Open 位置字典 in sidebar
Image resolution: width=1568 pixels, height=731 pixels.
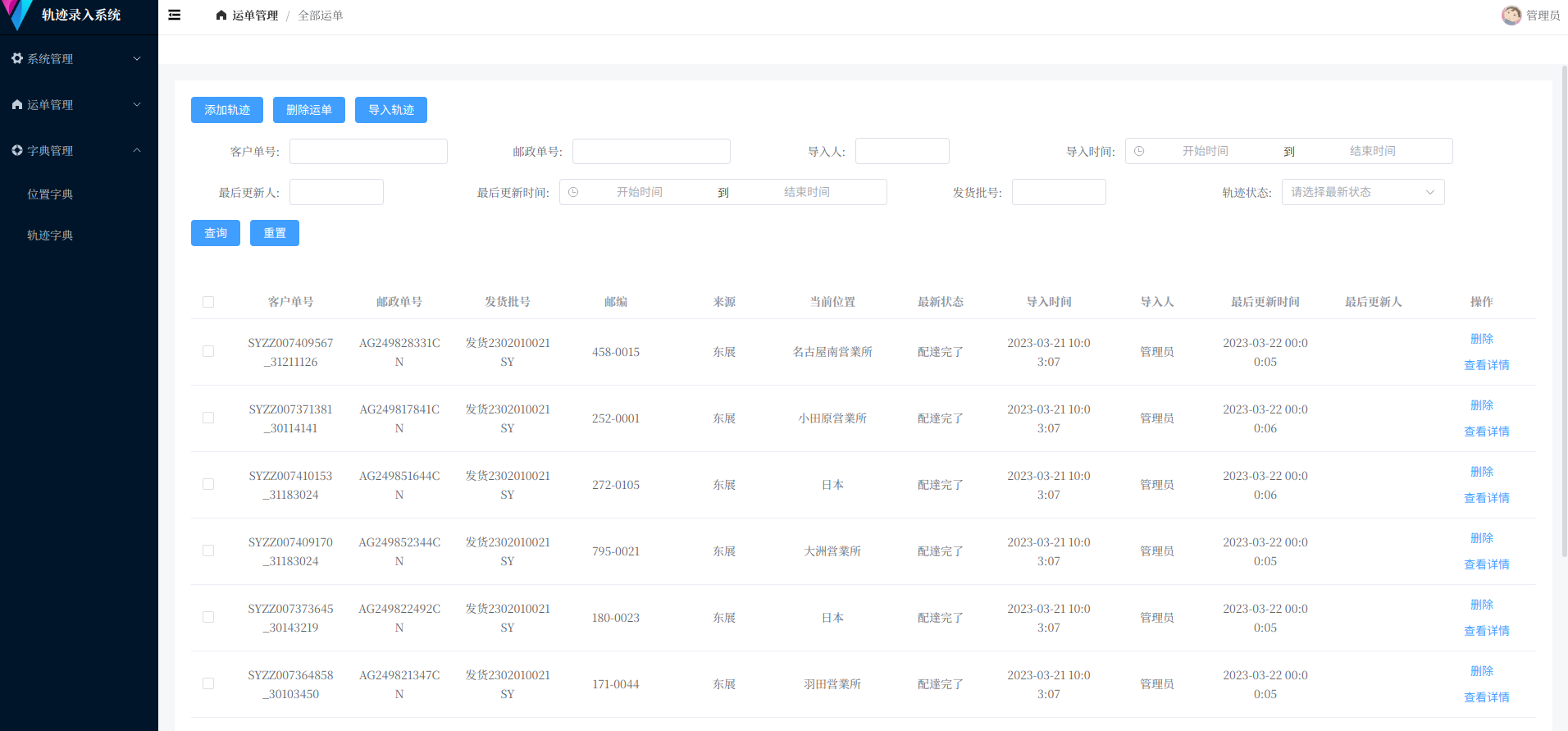coord(50,194)
